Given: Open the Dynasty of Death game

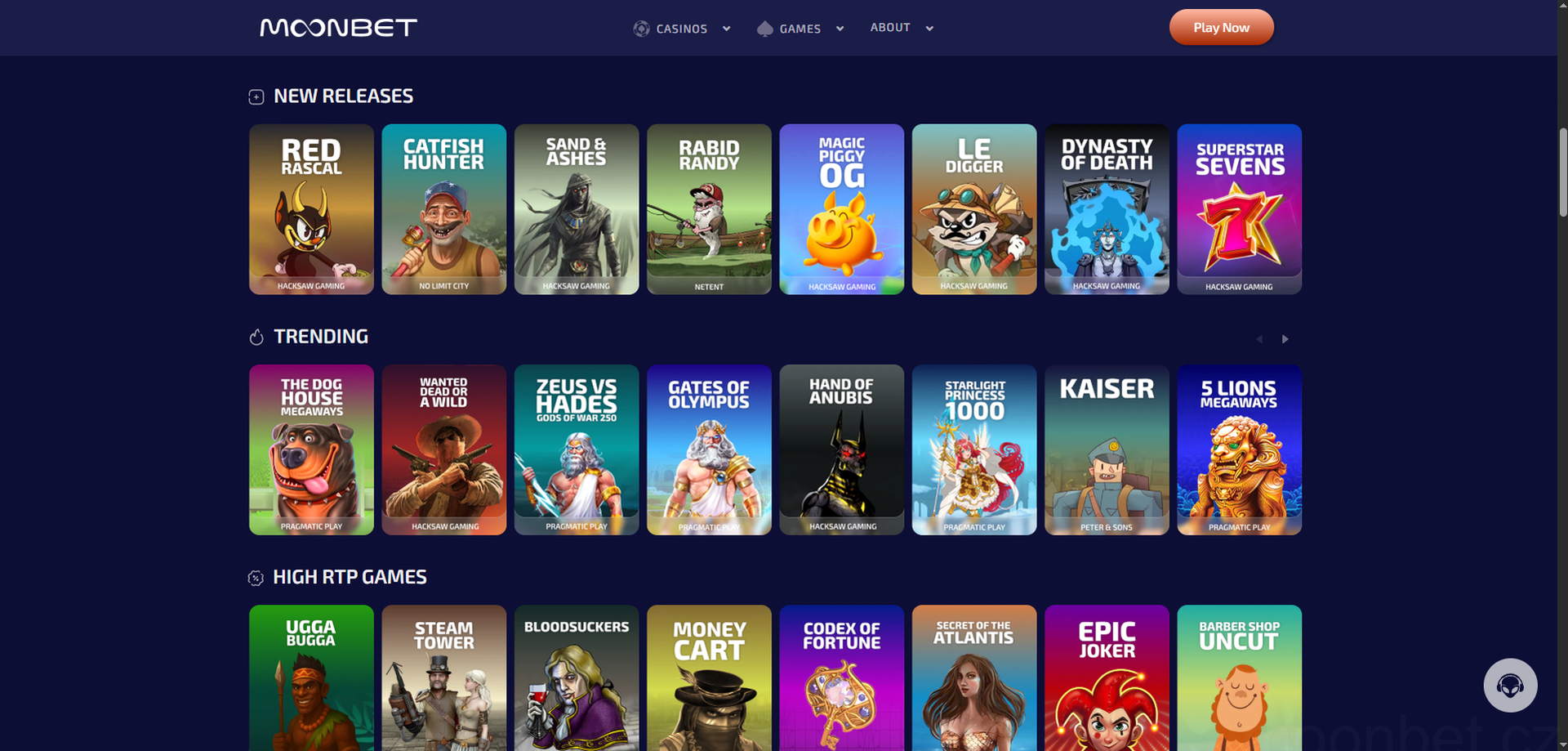Looking at the screenshot, I should 1107,209.
